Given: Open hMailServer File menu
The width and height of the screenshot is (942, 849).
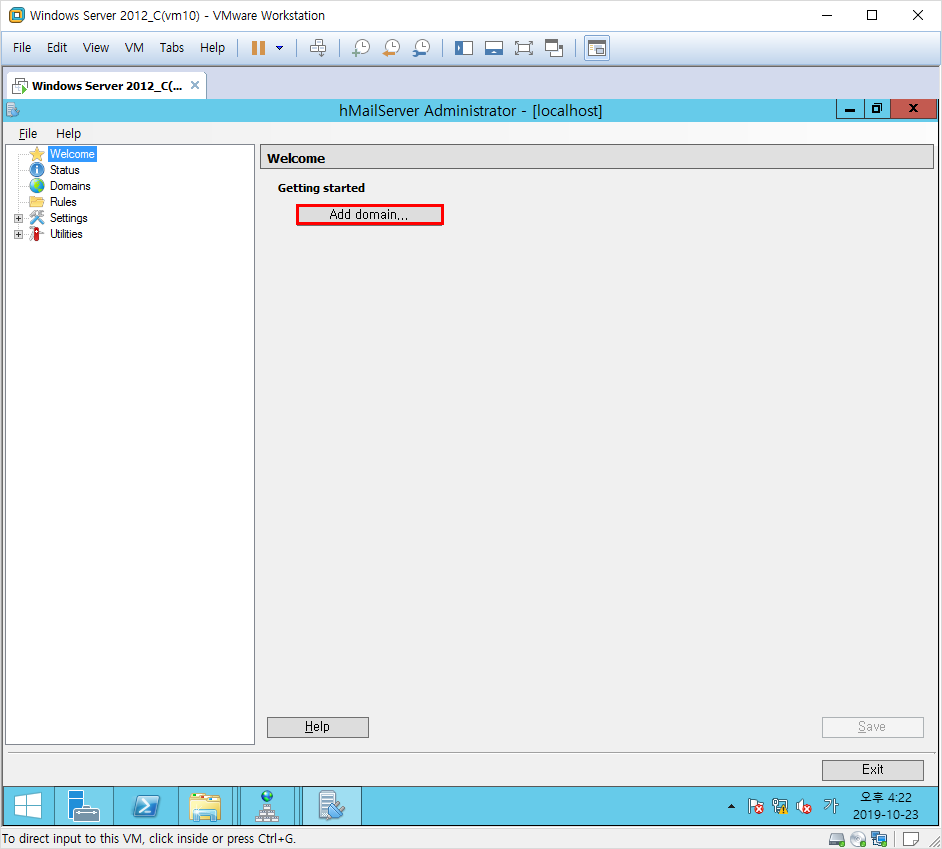Looking at the screenshot, I should tap(28, 133).
